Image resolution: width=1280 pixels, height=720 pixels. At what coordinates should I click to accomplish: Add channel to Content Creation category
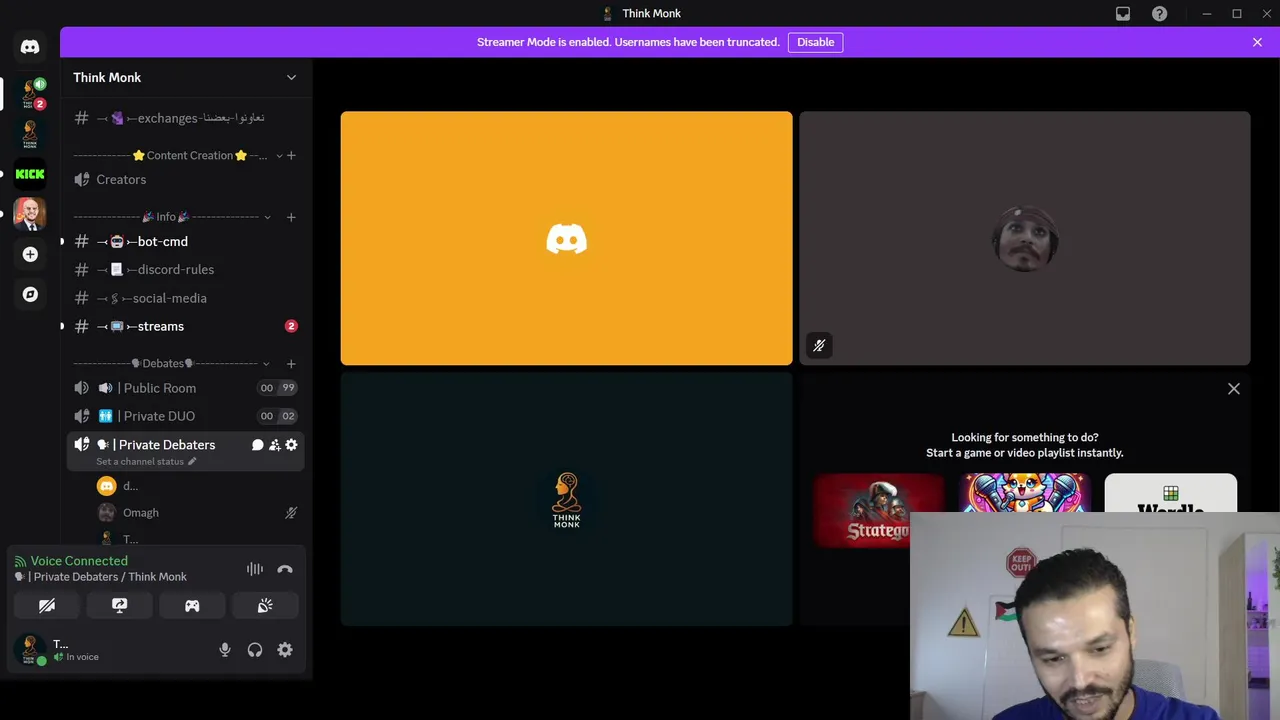click(x=291, y=156)
